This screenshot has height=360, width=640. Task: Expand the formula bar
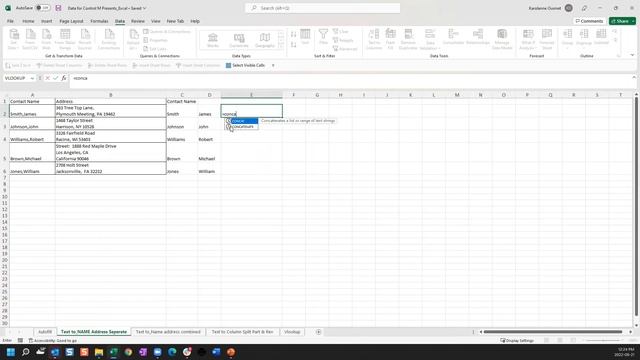634,78
